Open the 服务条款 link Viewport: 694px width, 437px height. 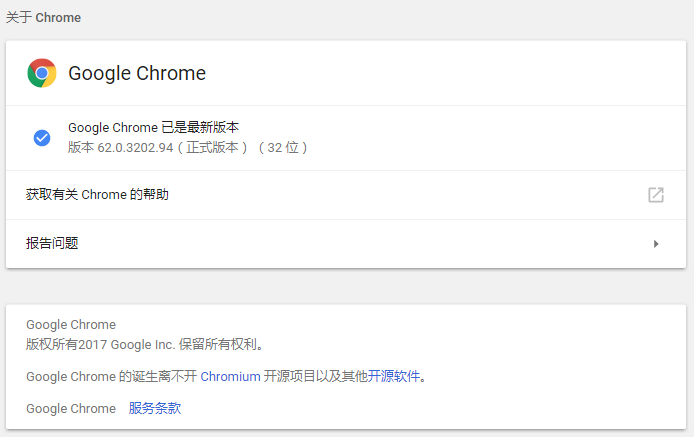coord(155,408)
